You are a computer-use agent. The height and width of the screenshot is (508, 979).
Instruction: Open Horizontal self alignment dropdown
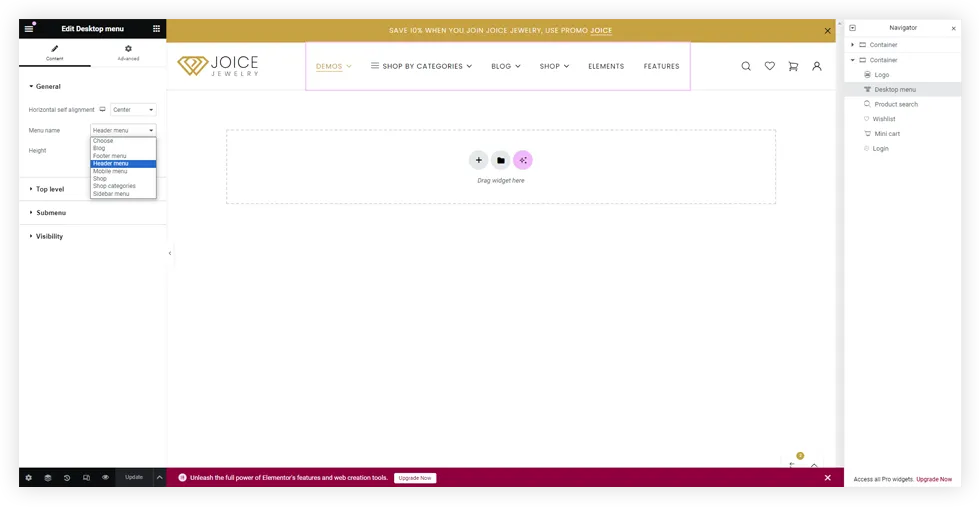click(x=133, y=110)
